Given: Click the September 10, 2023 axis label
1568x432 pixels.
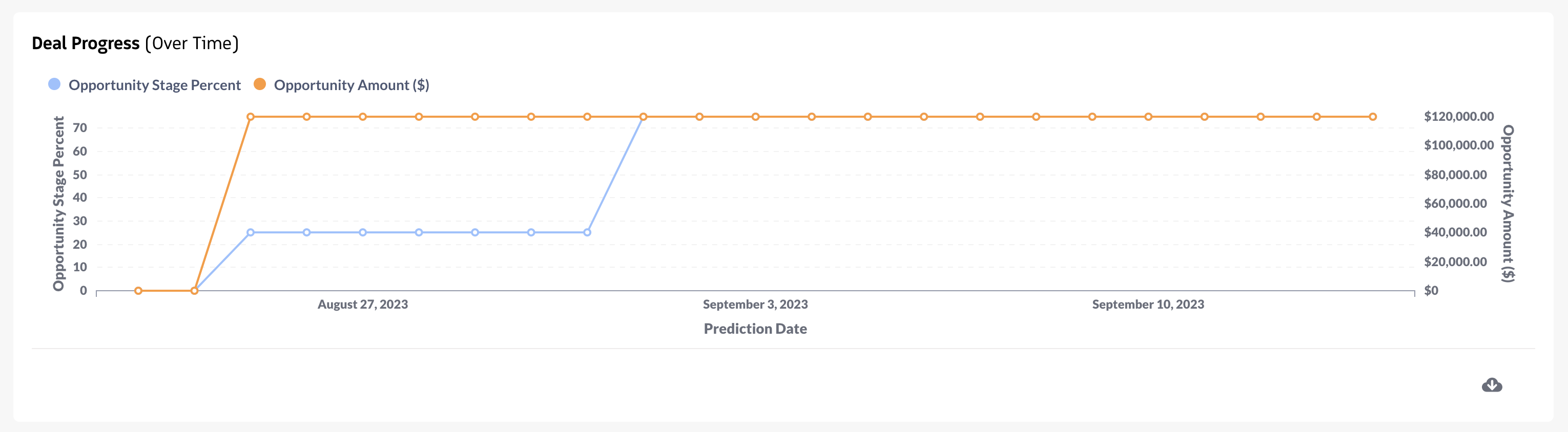Looking at the screenshot, I should [x=1148, y=305].
